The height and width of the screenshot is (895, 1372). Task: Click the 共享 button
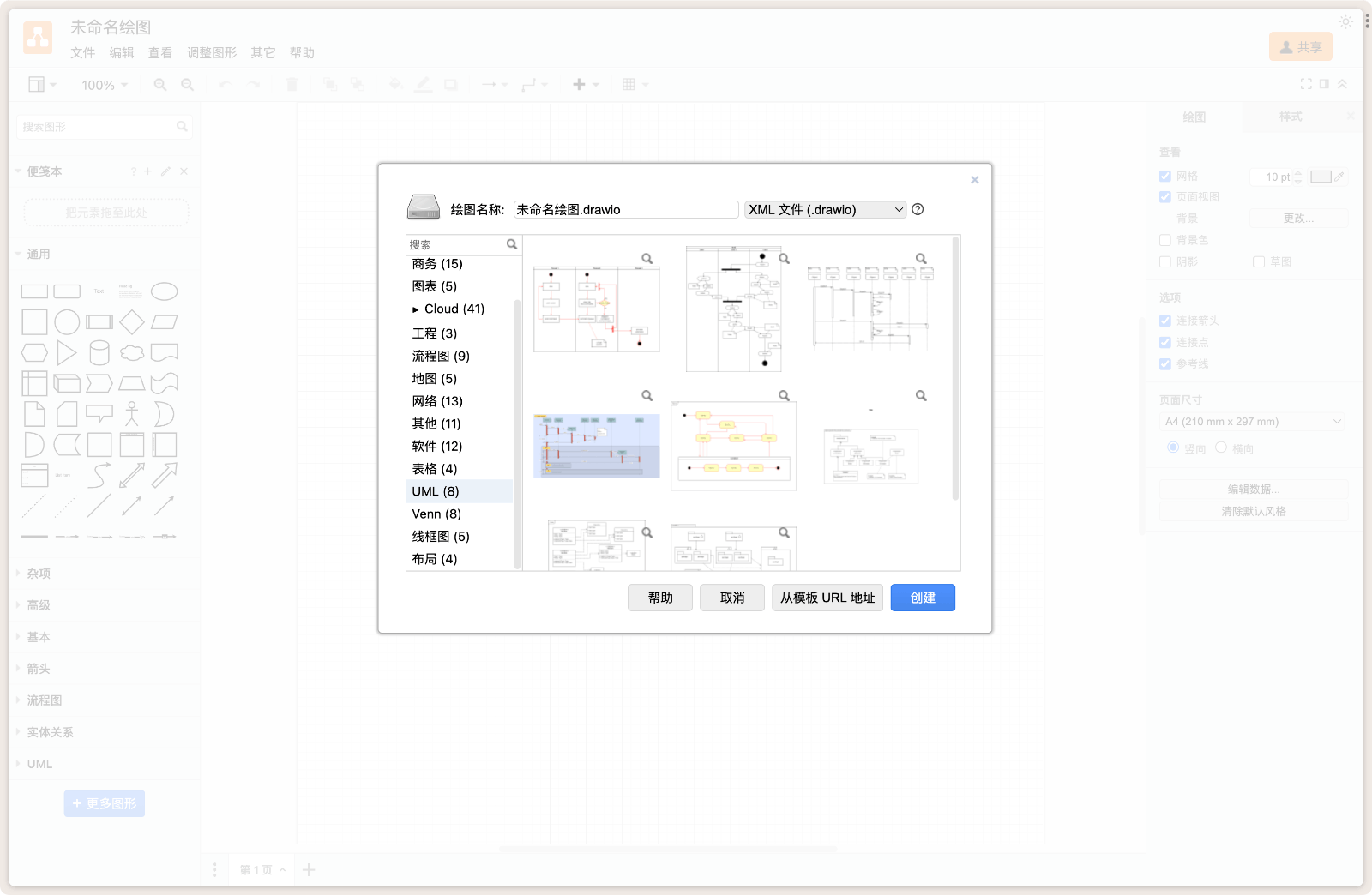coord(1301,47)
